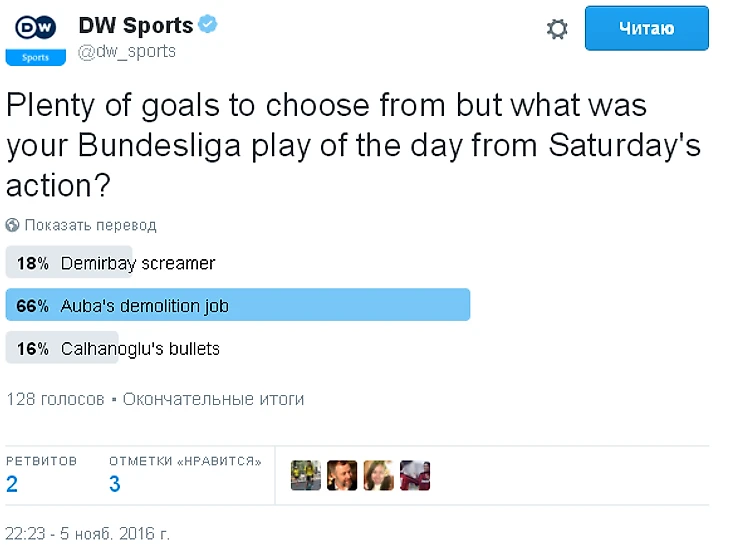Select the Calhanoglu's bullets poll option
Image resolution: width=730 pixels, height=553 pixels.
click(x=139, y=348)
